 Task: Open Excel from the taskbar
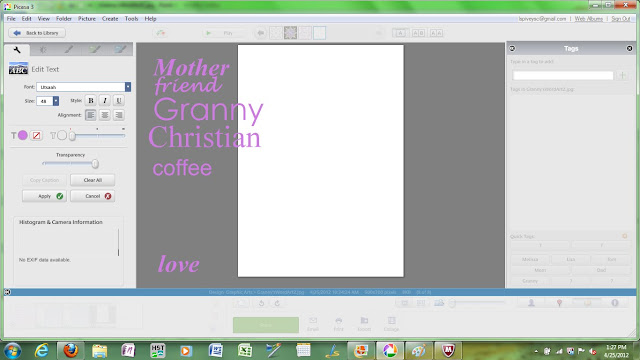[x=244, y=351]
